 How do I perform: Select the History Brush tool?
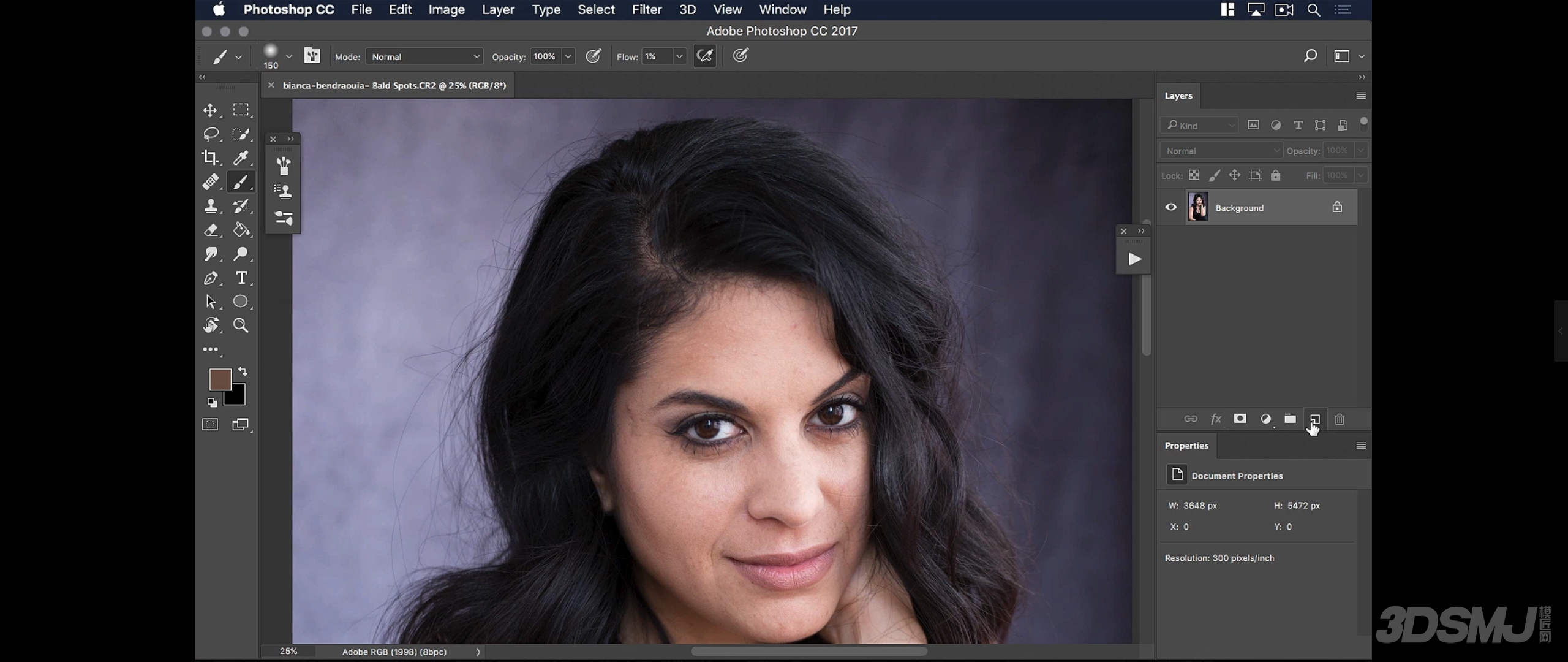pos(241,206)
